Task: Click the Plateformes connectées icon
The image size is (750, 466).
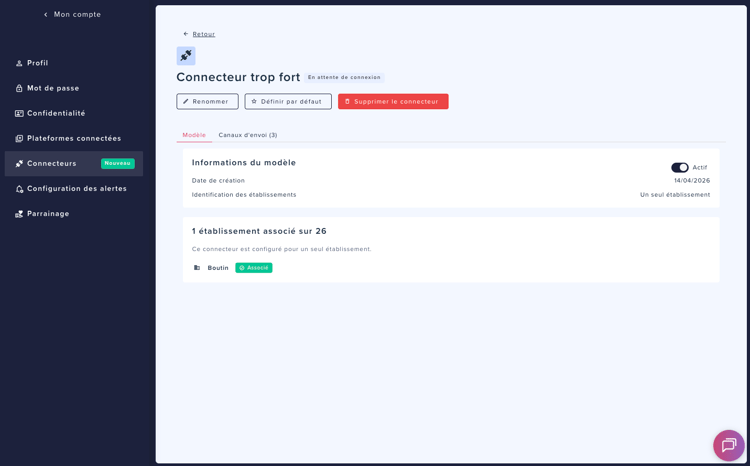Action: click(19, 139)
